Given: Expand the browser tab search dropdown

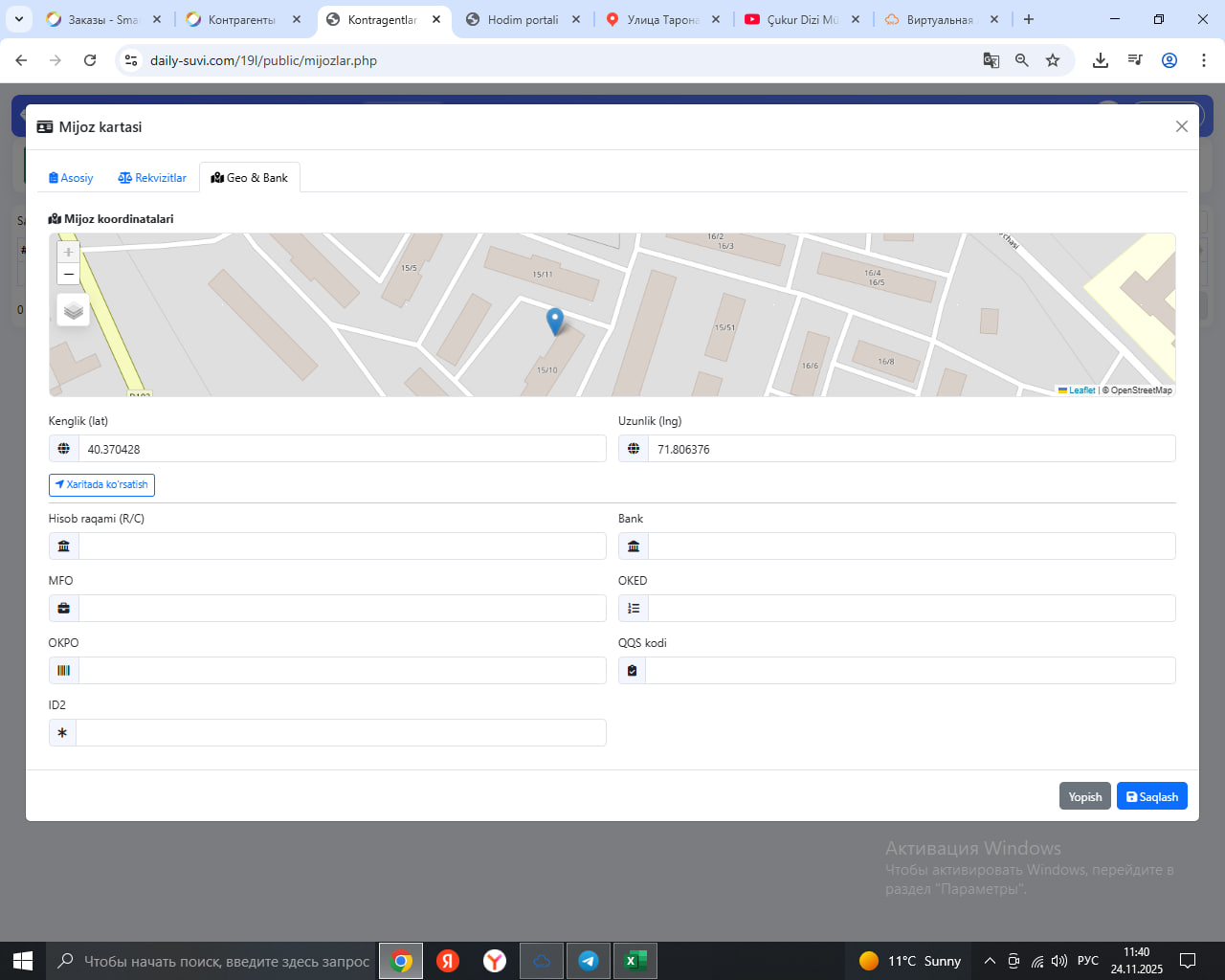Looking at the screenshot, I should (x=18, y=19).
